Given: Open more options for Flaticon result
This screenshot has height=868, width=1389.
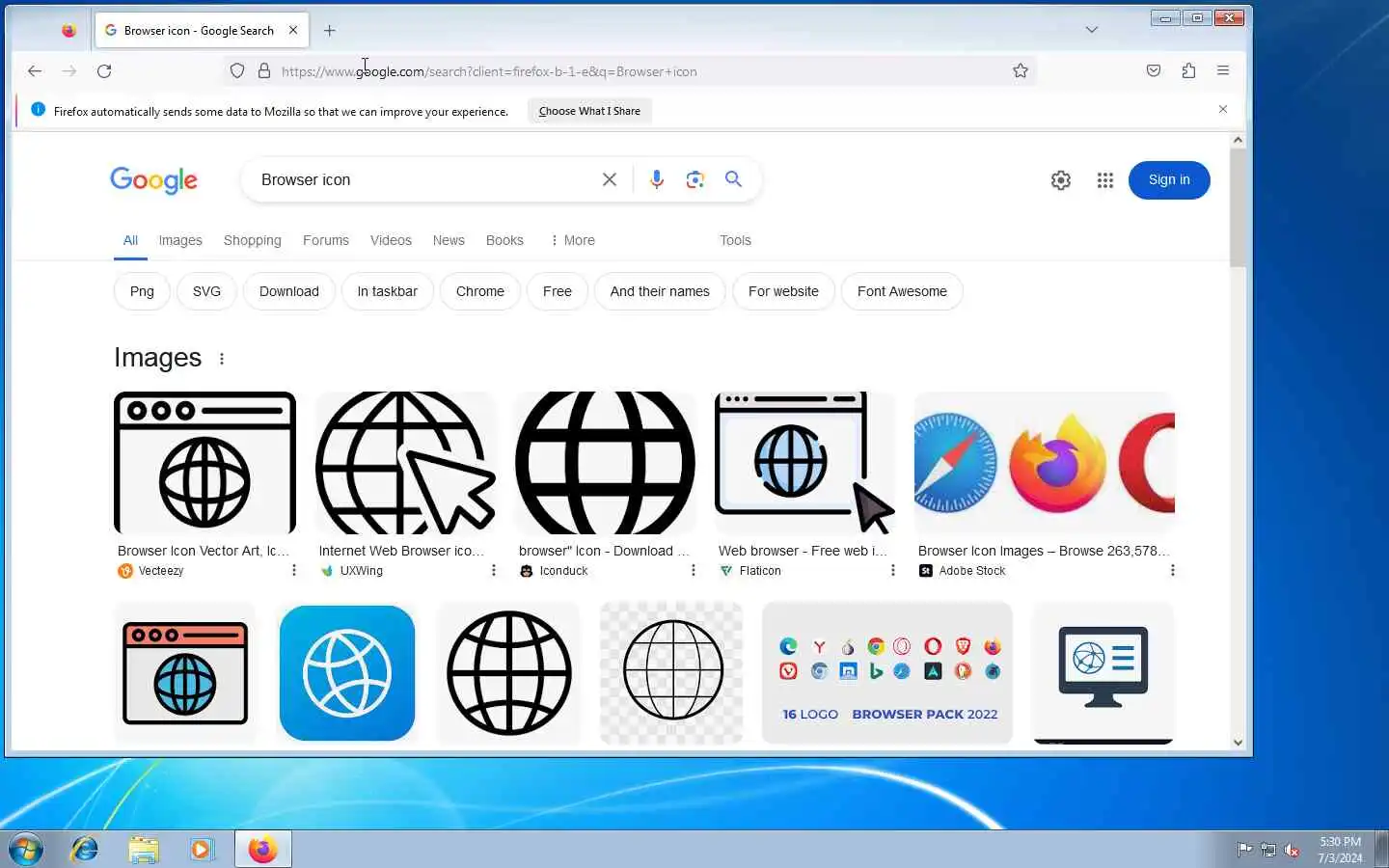Looking at the screenshot, I should coord(893,571).
